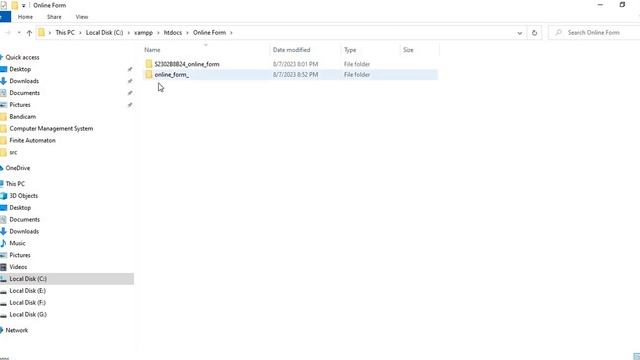The width and height of the screenshot is (640, 360).
Task: Select This PC in navigation pane
Action: click(15, 184)
